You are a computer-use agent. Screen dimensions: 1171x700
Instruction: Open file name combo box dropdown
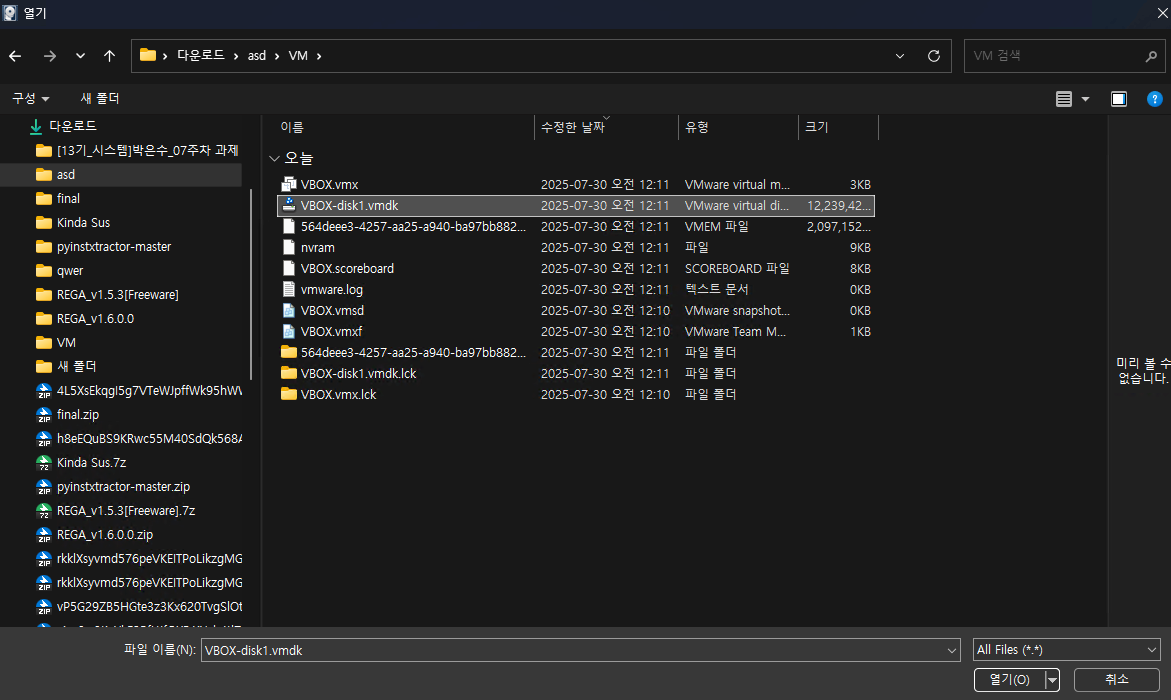point(951,651)
